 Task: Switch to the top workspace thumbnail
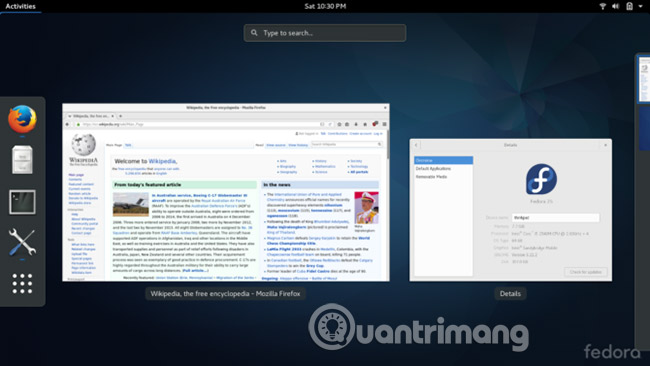click(644, 79)
